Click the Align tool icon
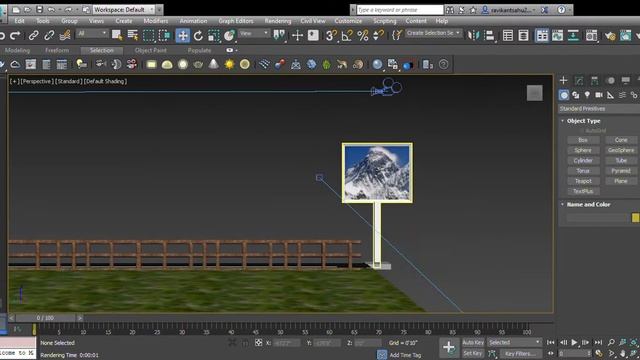 (x=489, y=36)
